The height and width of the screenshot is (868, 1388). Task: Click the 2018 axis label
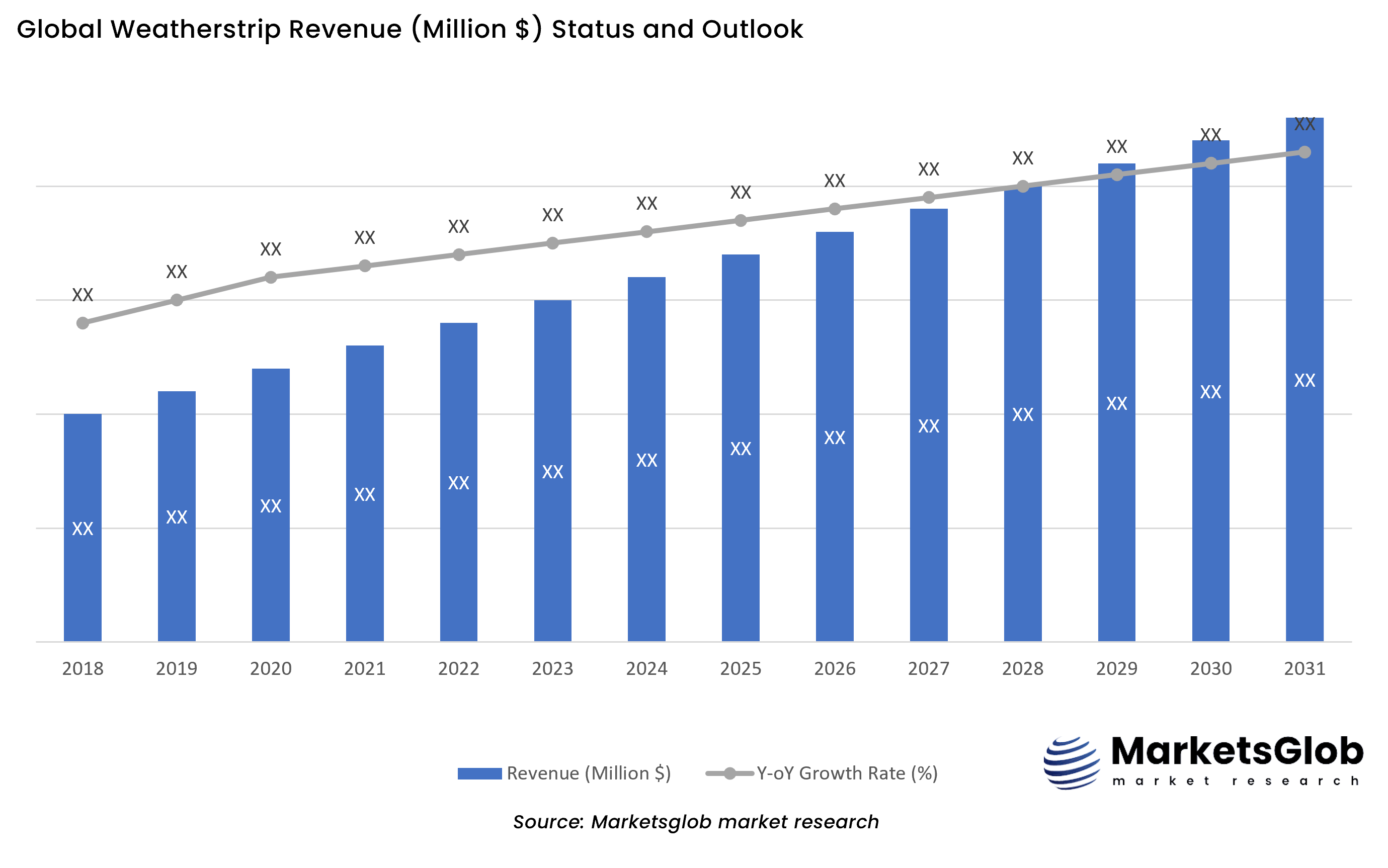point(83,669)
